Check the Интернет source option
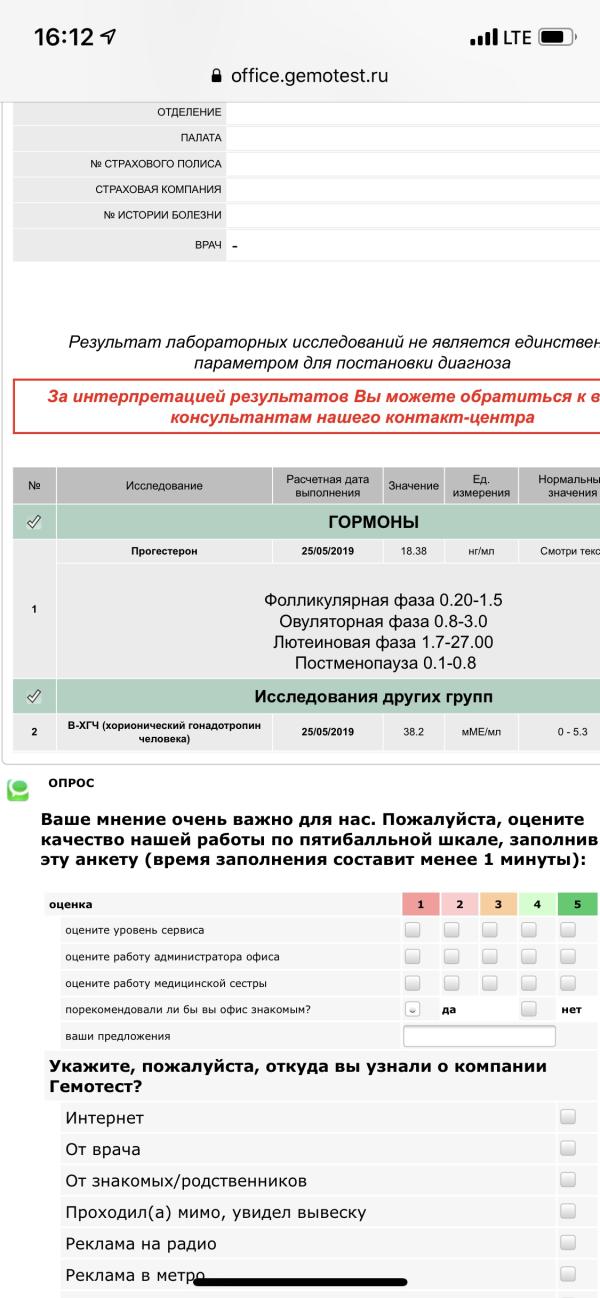Image resolution: width=600 pixels, height=1298 pixels. coord(568,1117)
